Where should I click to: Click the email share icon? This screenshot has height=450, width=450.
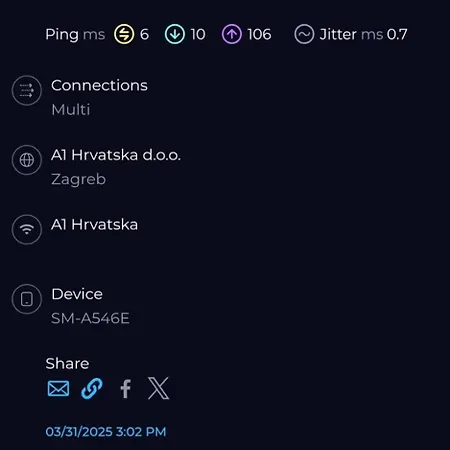tap(58, 388)
